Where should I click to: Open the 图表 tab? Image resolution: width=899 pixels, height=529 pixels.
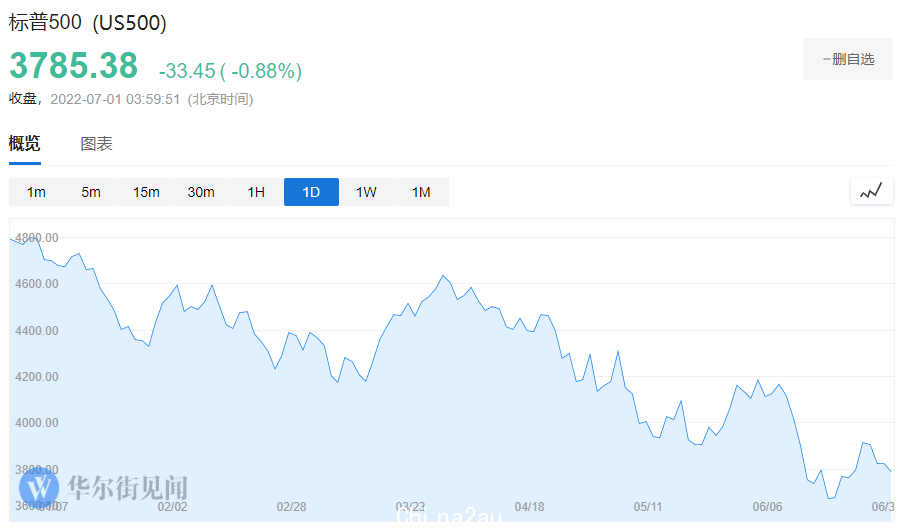(96, 144)
